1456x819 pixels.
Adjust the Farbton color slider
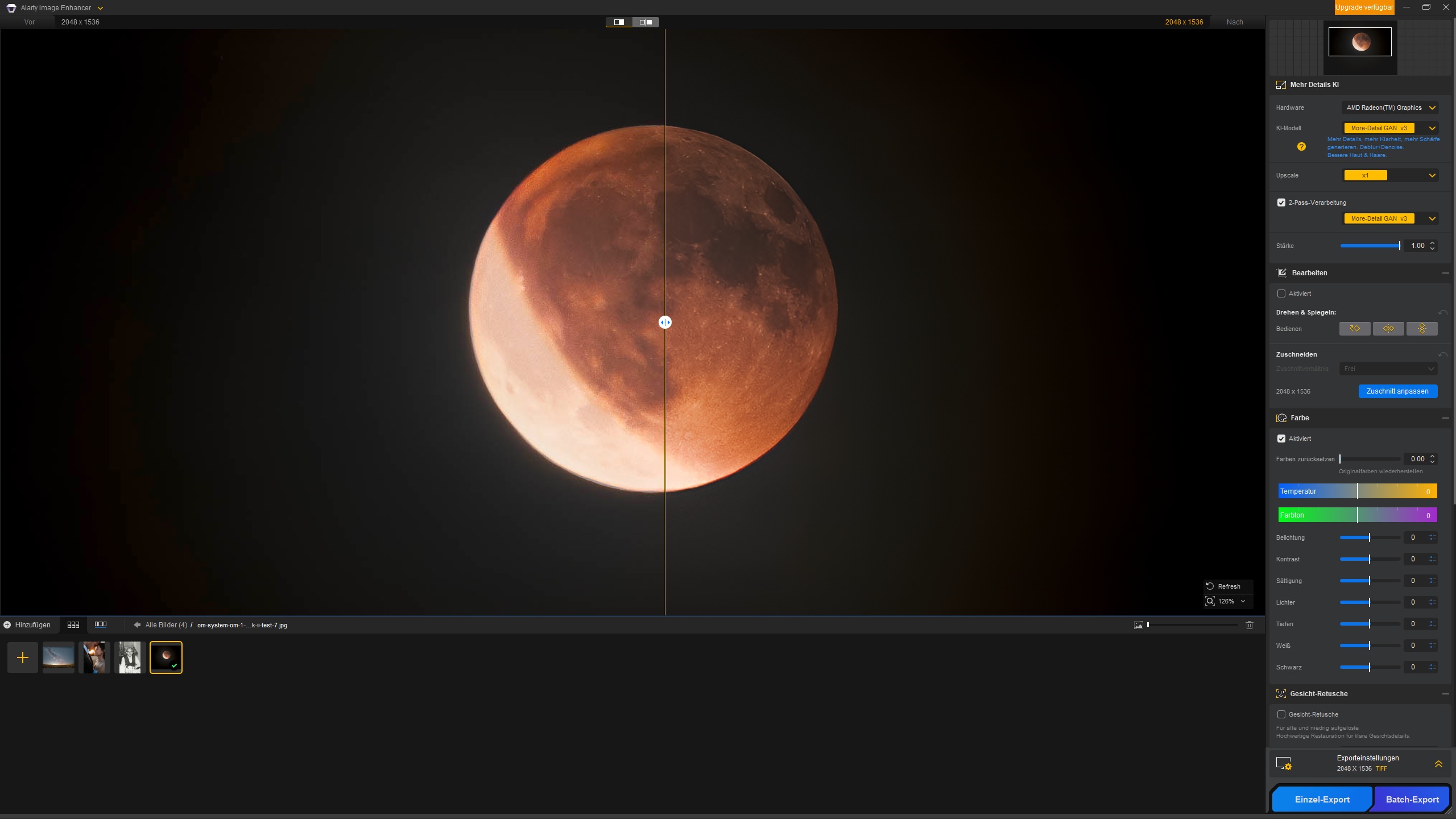(1358, 515)
